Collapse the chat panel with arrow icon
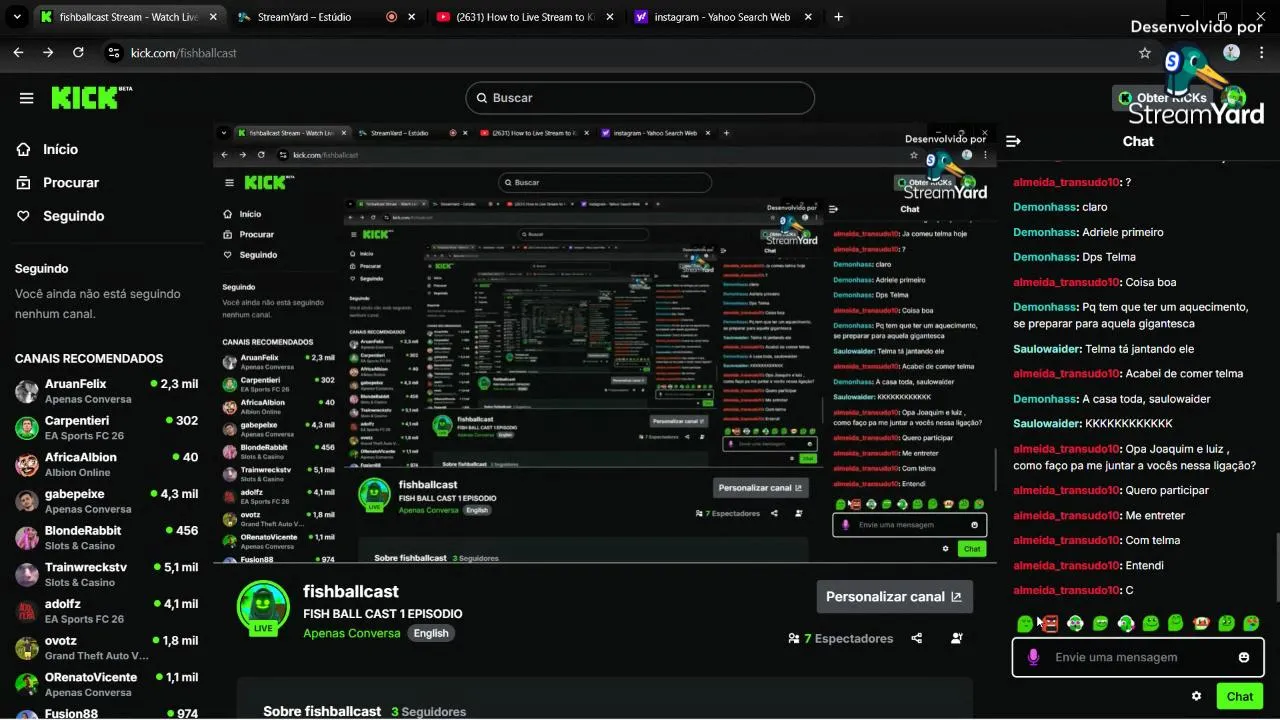Viewport: 1280px width, 720px height. (1013, 141)
